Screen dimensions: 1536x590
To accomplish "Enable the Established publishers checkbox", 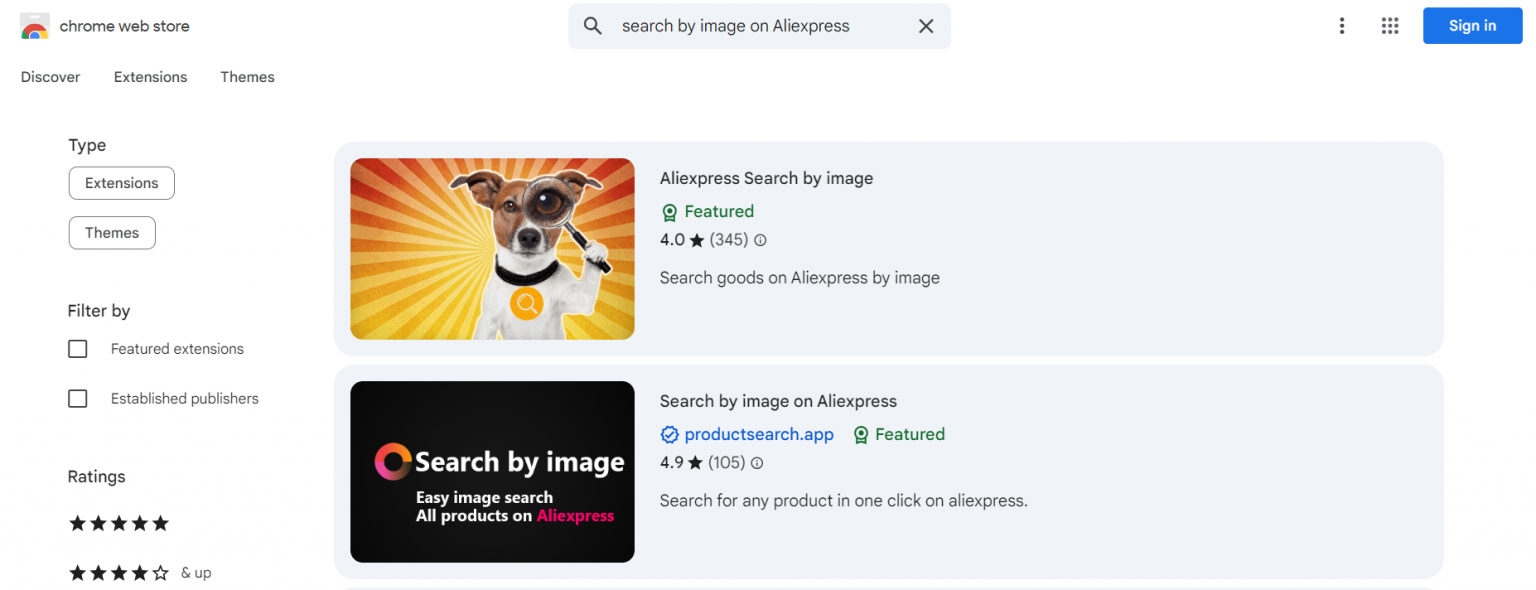I will click(78, 398).
